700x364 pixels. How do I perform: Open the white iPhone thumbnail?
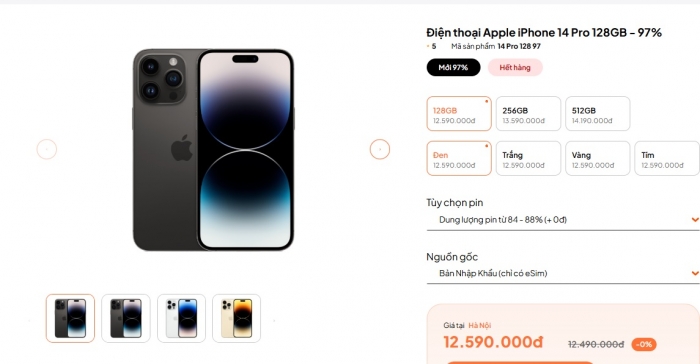pos(181,318)
